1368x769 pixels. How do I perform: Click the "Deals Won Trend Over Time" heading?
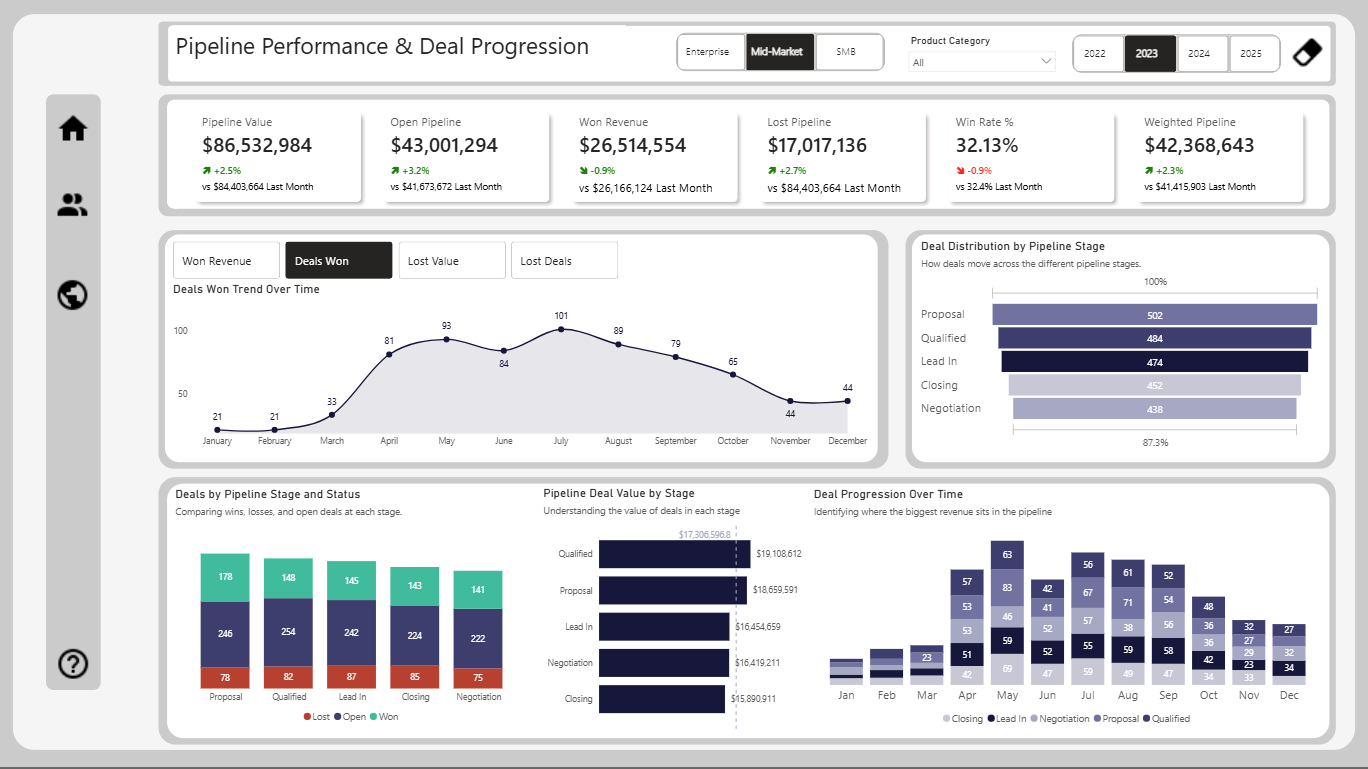click(246, 290)
